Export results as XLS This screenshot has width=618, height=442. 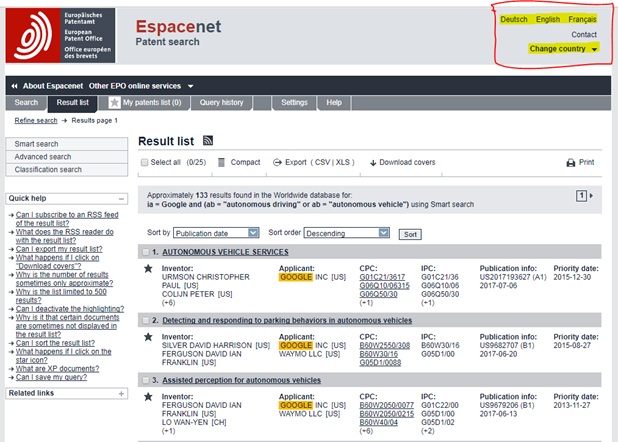[x=343, y=162]
